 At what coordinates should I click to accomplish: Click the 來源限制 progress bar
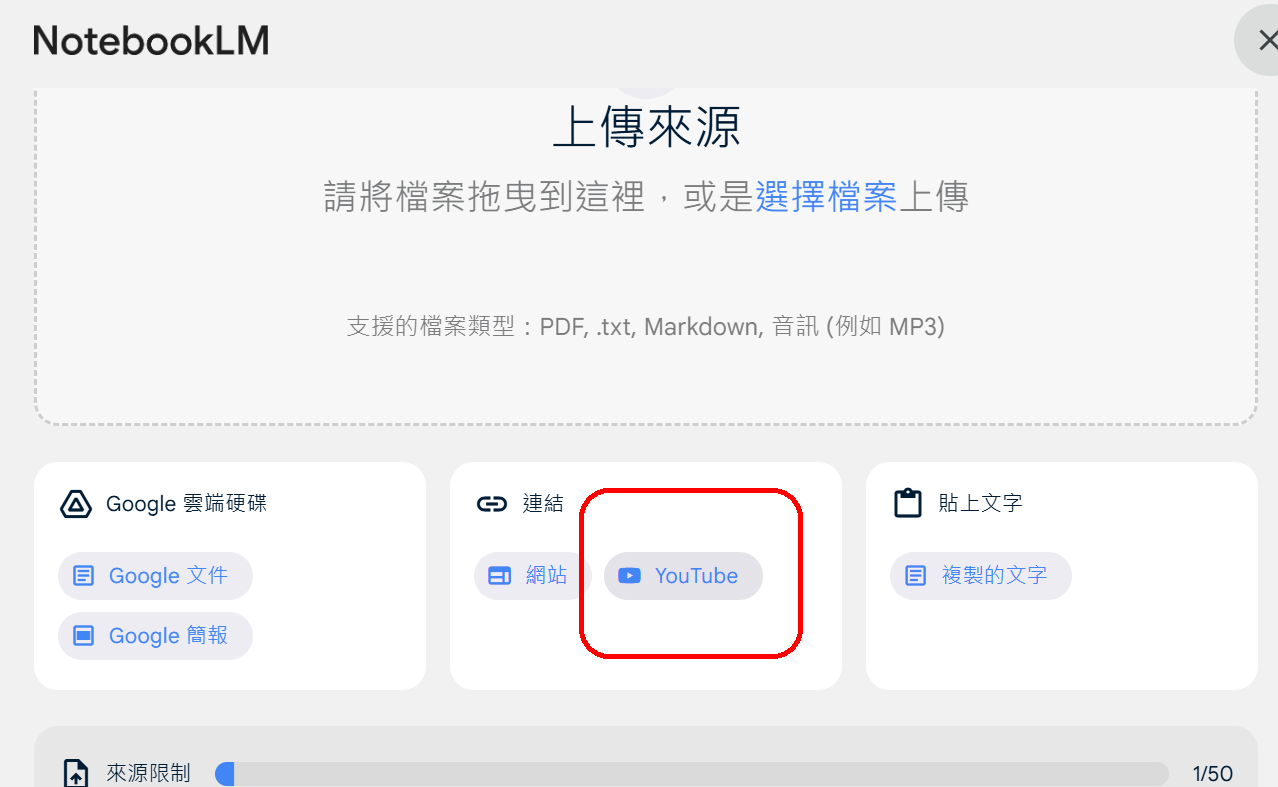691,774
